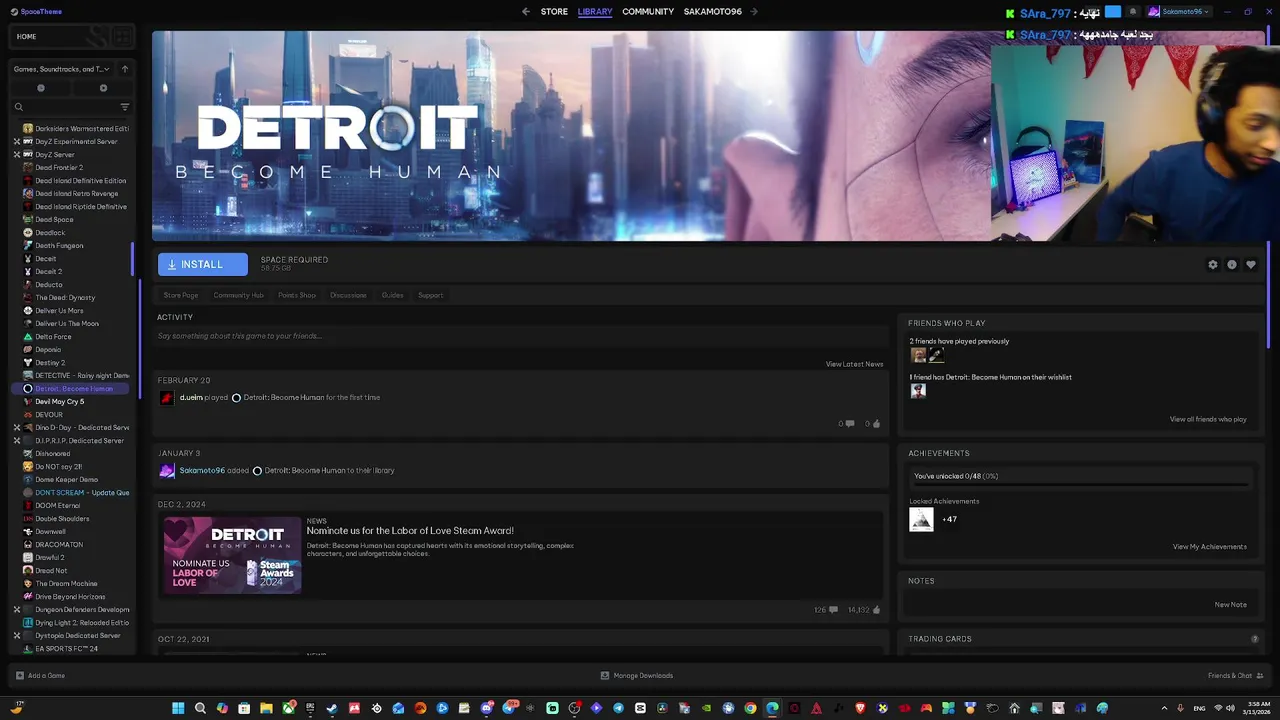The height and width of the screenshot is (720, 1280).
Task: Click View all friends who play
Action: pyautogui.click(x=1208, y=419)
